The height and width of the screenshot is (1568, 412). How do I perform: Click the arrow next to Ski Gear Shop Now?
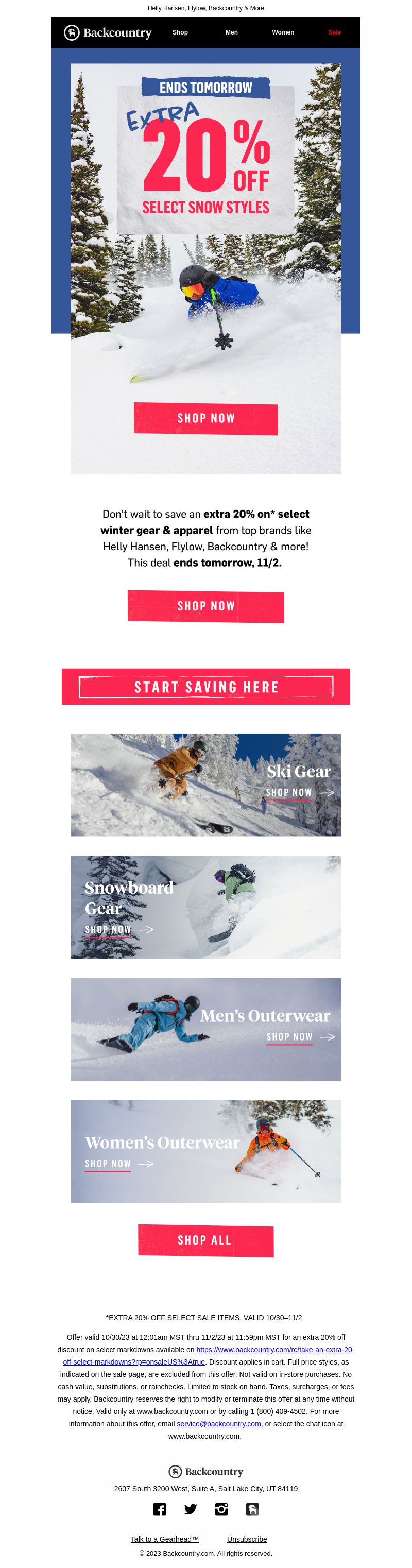tap(327, 793)
